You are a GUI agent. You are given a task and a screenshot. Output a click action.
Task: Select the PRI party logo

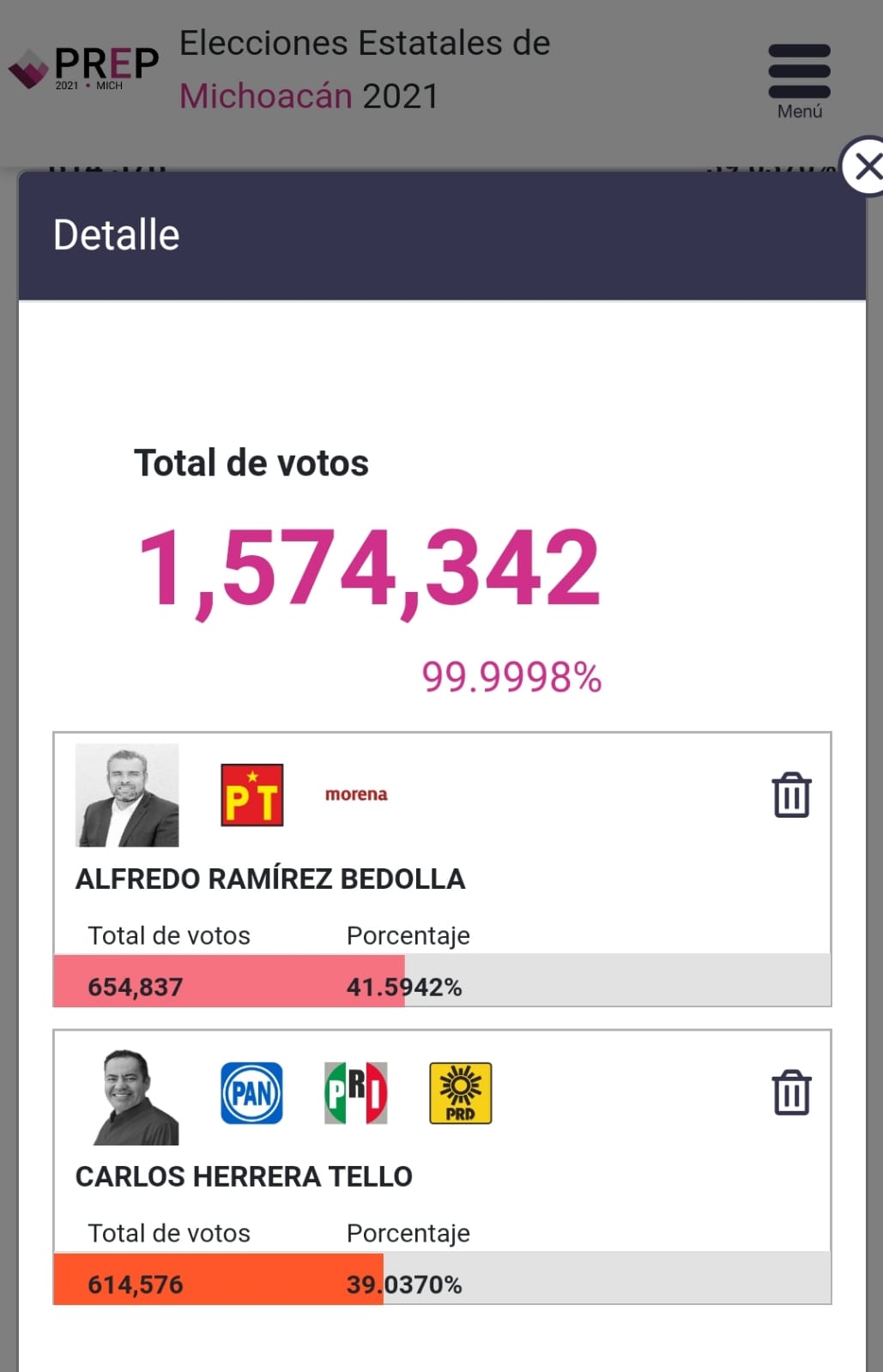[x=356, y=1093]
